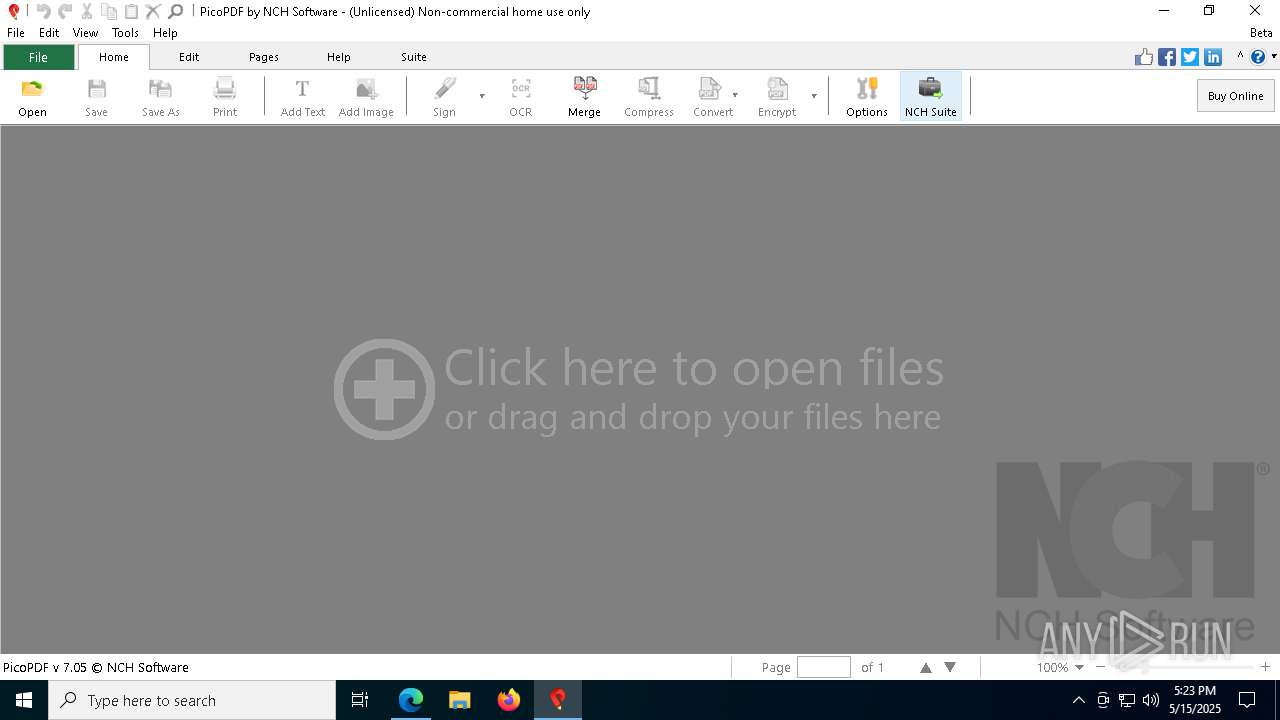Screen dimensions: 1280x720
Task: Share on LinkedIn icon
Action: click(1213, 57)
